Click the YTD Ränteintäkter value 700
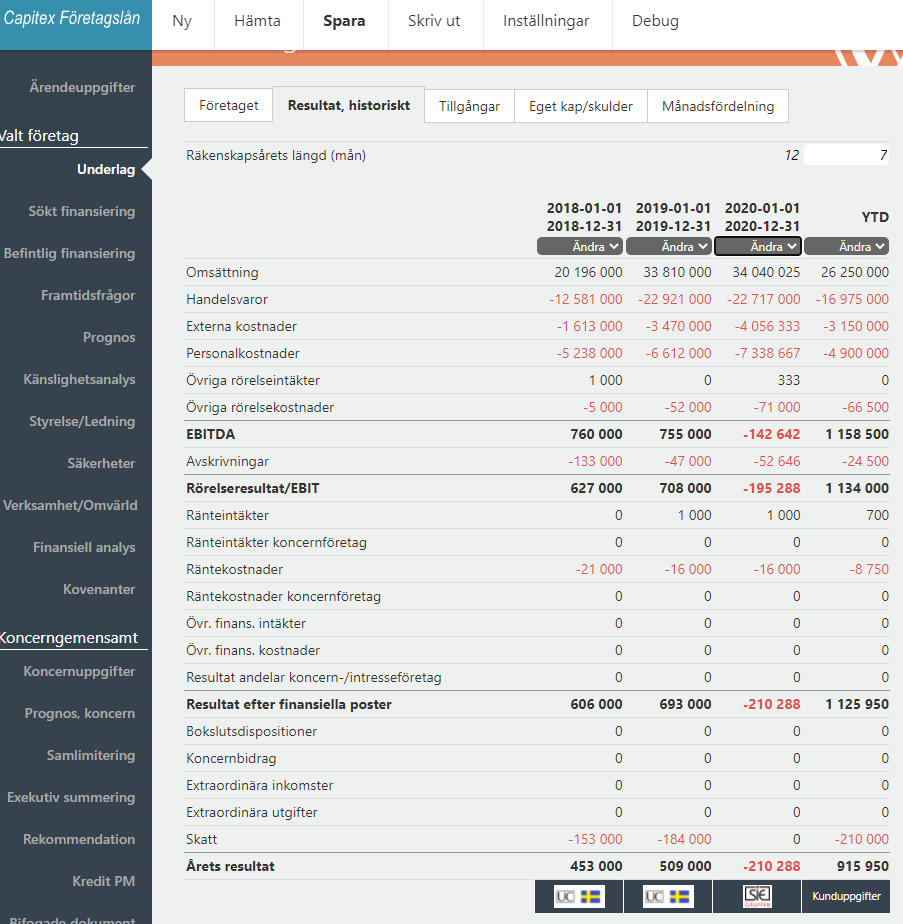The height and width of the screenshot is (924, 903). (x=878, y=516)
